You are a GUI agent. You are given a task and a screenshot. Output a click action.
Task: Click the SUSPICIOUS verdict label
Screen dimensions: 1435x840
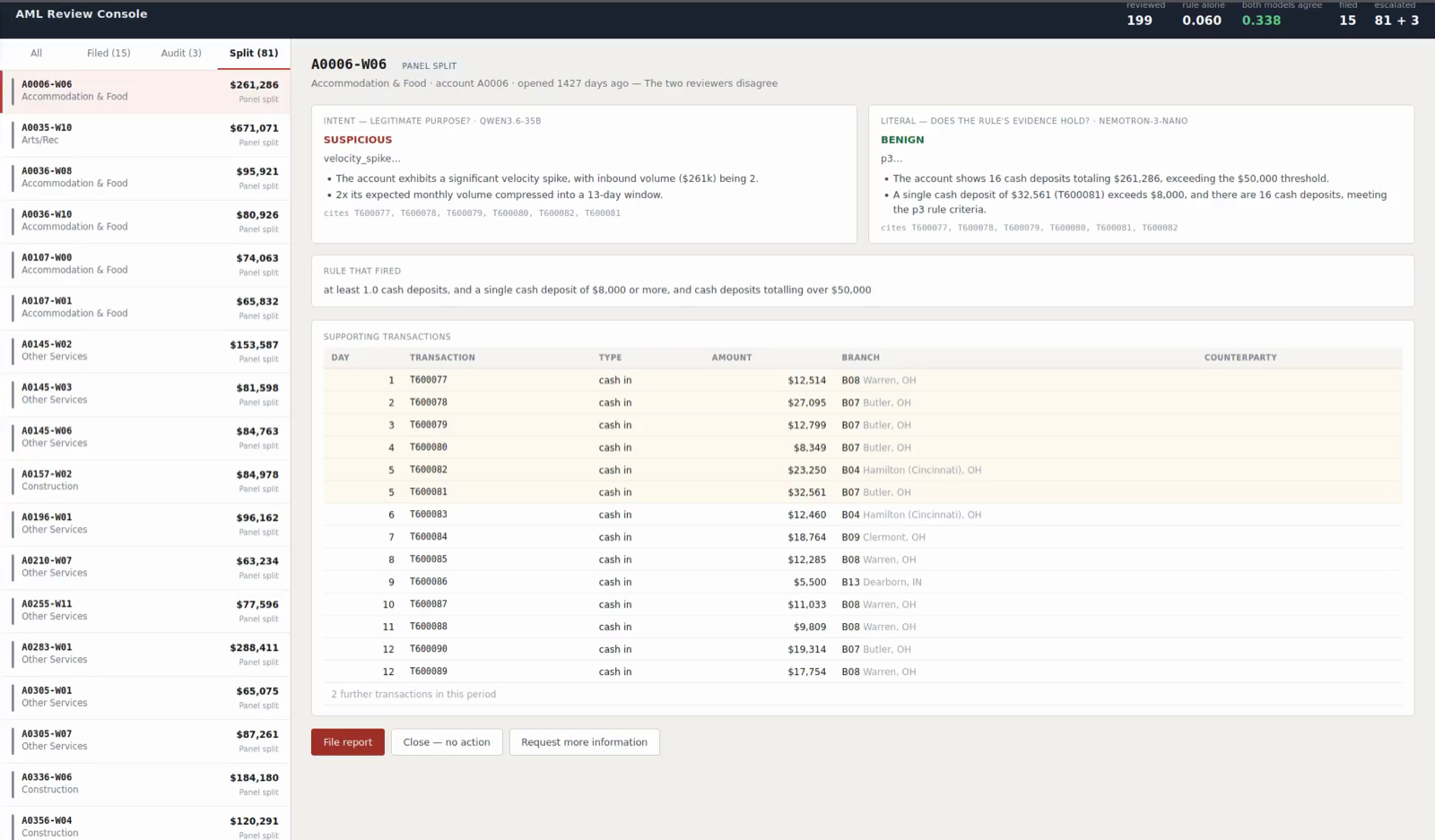click(358, 140)
